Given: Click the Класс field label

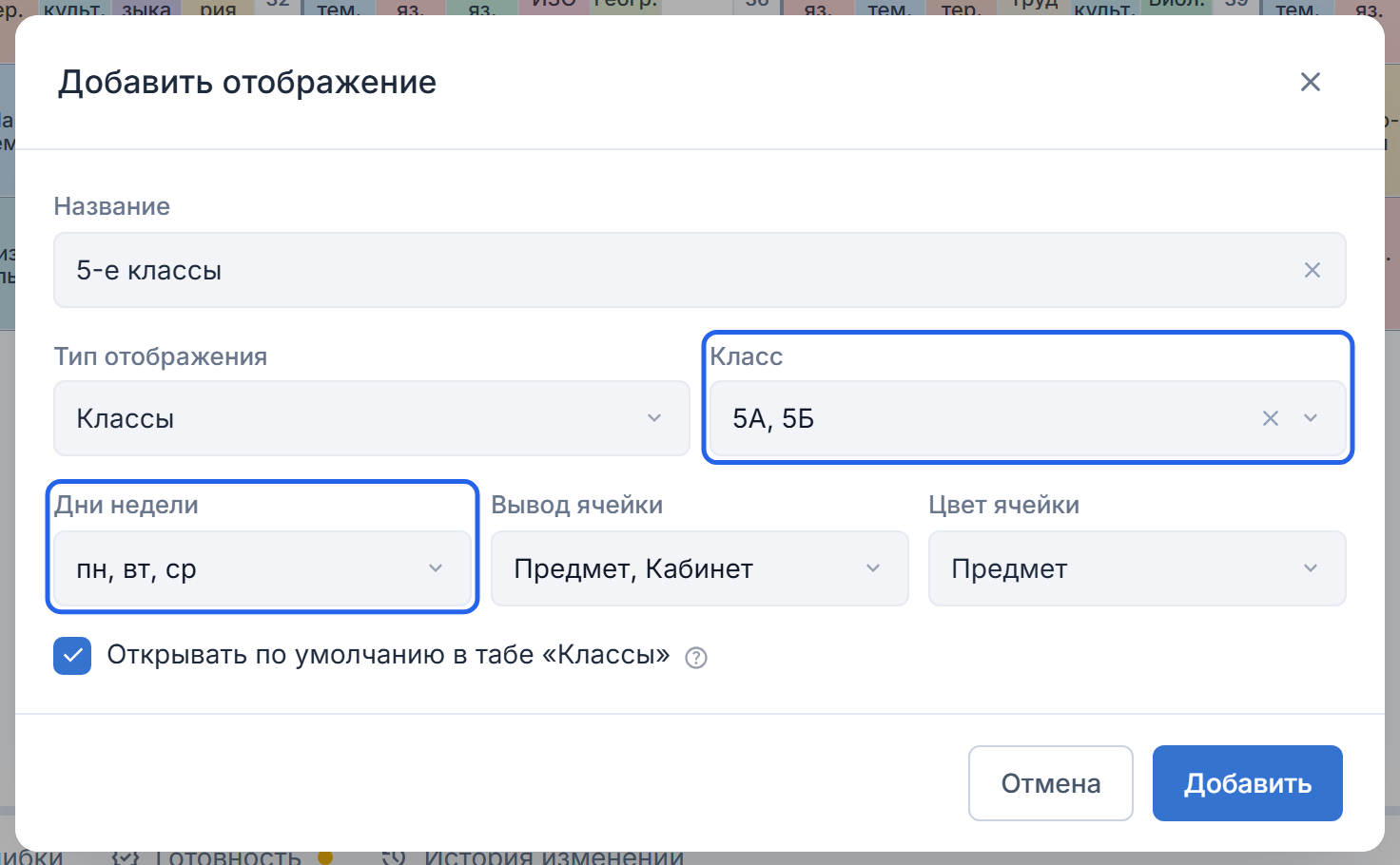Looking at the screenshot, I should tap(747, 356).
